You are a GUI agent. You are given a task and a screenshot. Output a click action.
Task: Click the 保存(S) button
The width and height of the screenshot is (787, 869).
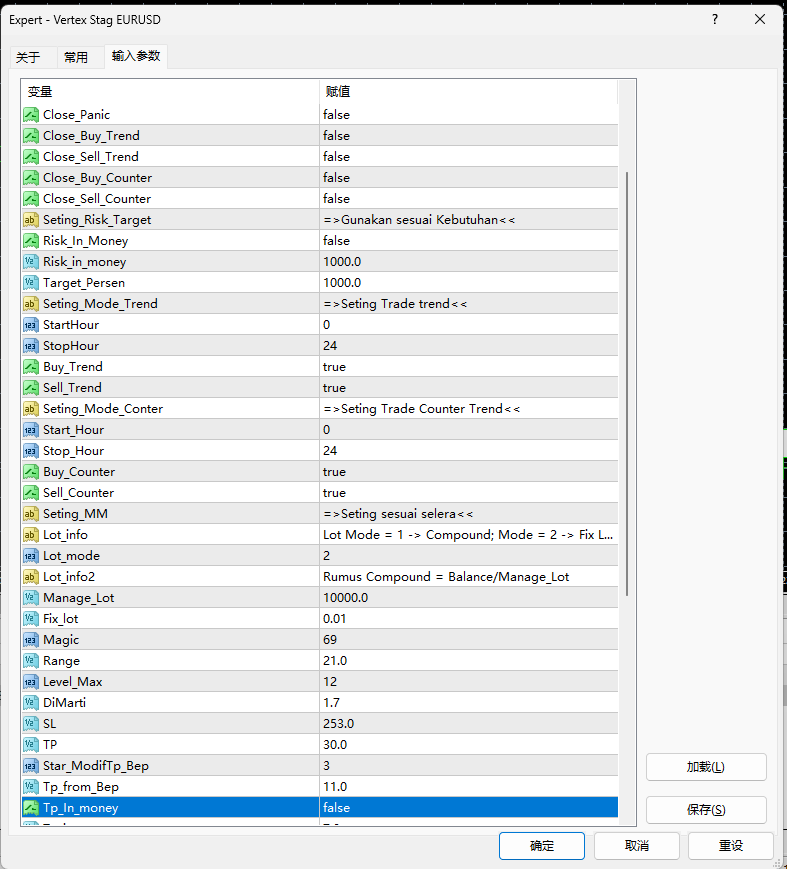(x=706, y=810)
